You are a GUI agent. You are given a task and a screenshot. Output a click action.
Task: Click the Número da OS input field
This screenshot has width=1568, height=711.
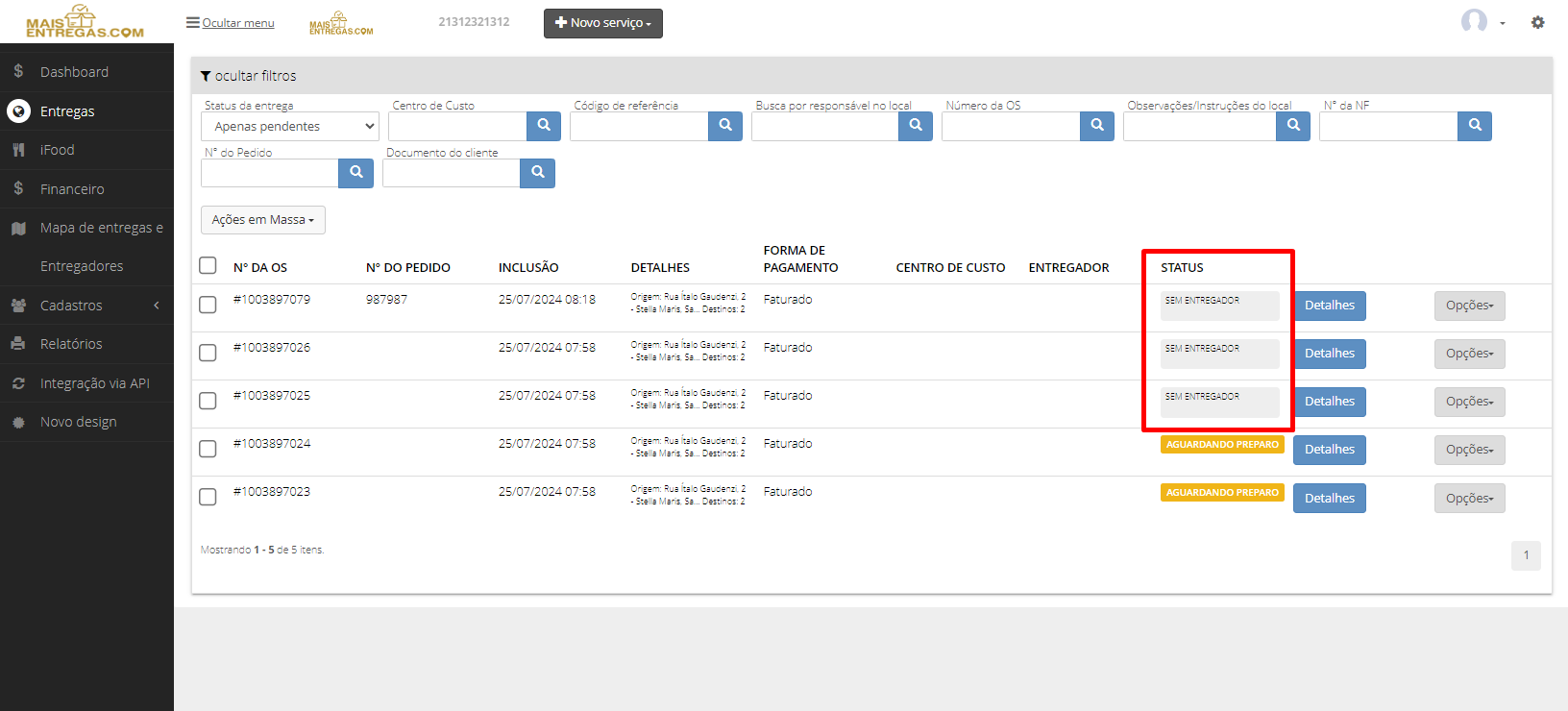coord(1011,126)
